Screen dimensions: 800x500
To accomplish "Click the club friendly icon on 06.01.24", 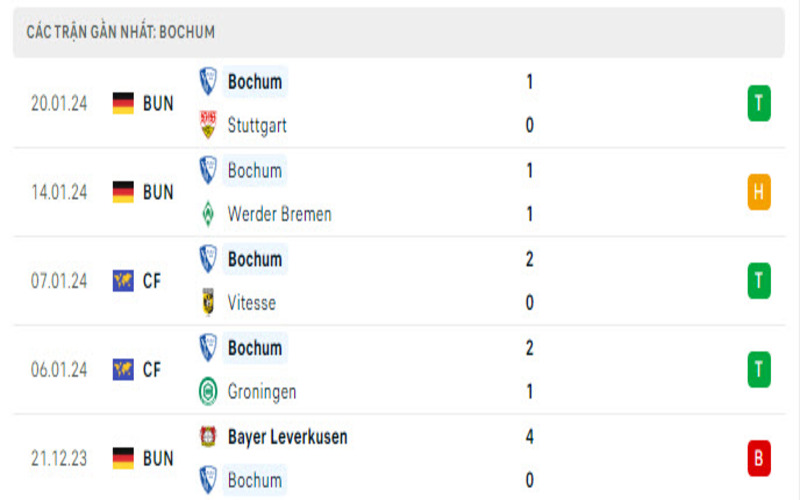I will coord(123,370).
